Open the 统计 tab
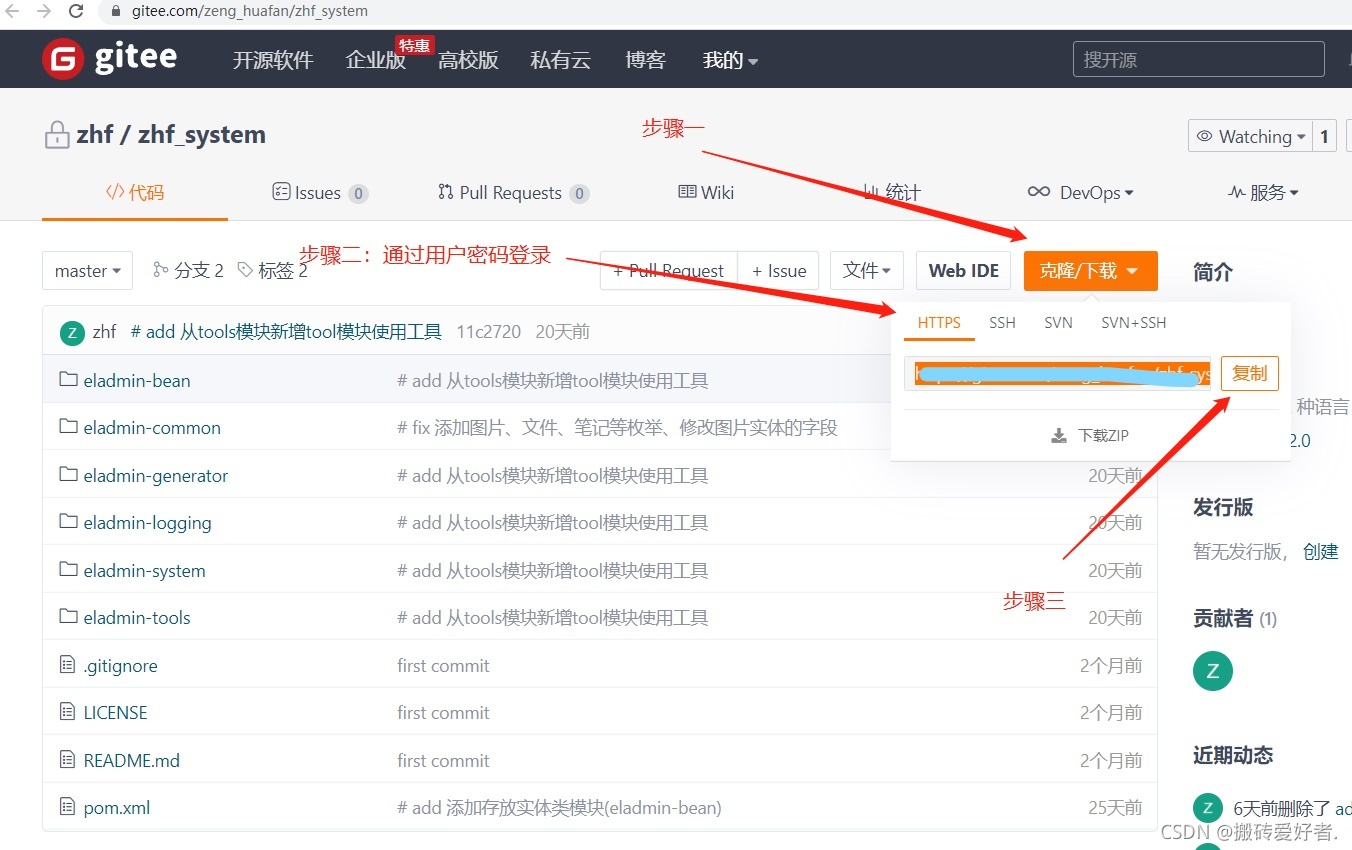Screen dimensions: 1352x850 892,192
